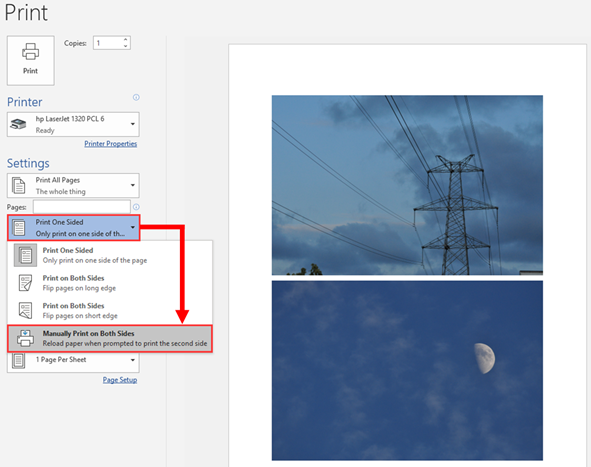
Task: Choose Print on Both Sides long edge
Action: tap(110, 283)
